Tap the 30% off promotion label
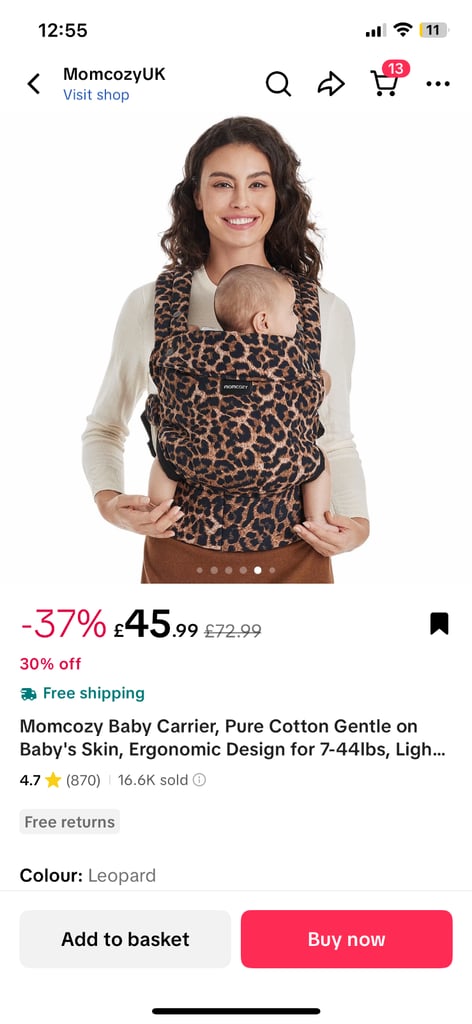 (50, 664)
